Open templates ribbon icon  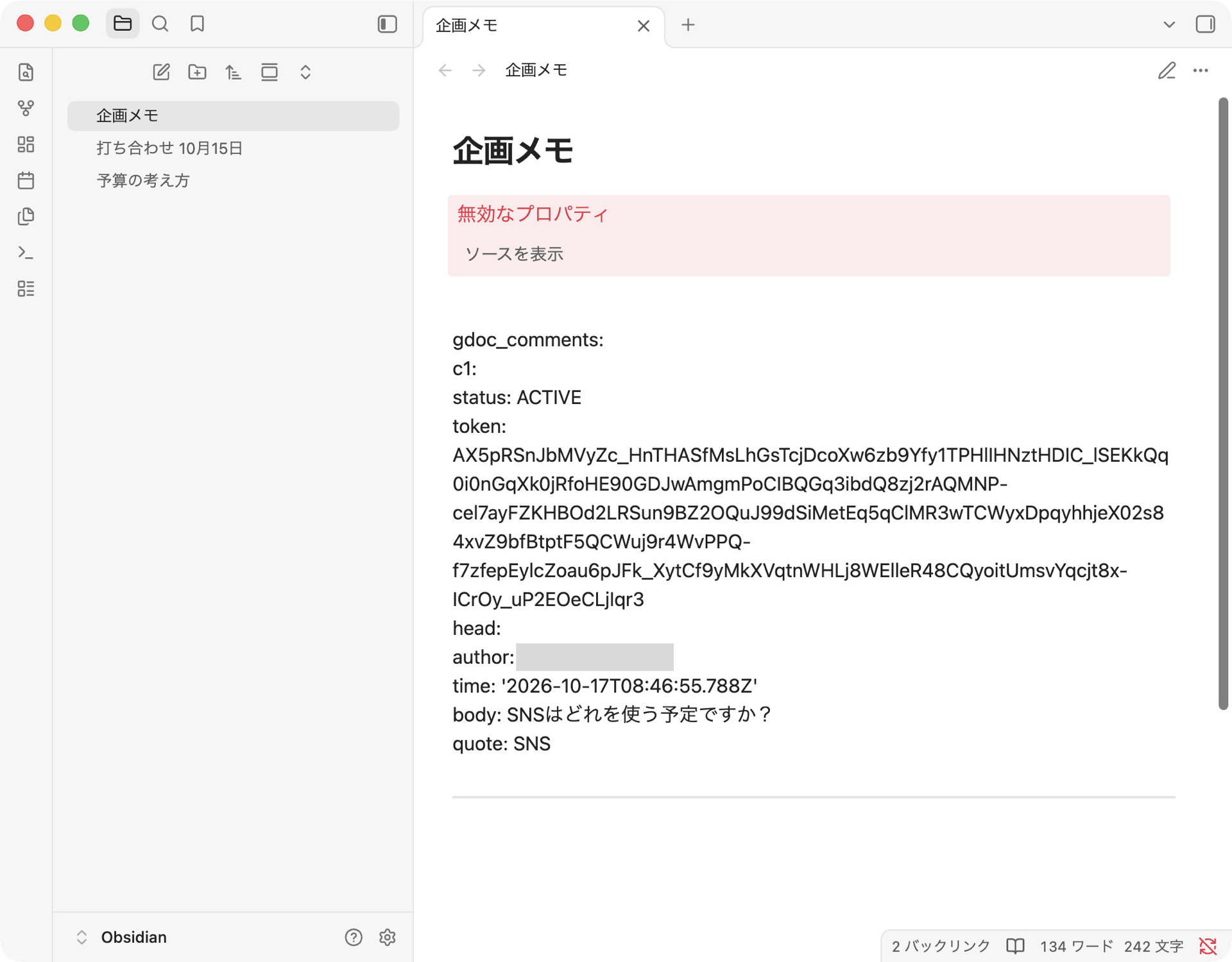point(26,216)
